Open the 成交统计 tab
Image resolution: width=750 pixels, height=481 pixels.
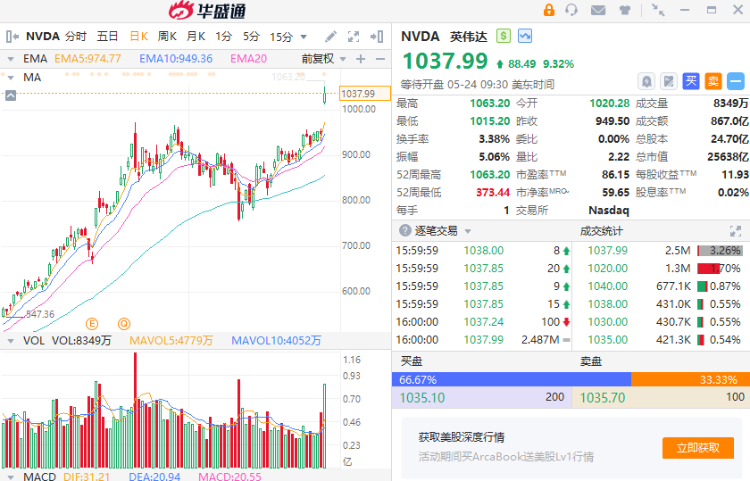pos(601,231)
